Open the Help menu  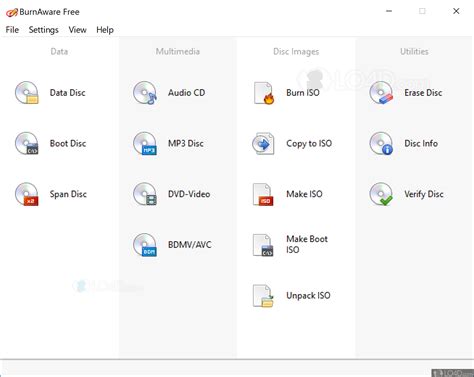click(105, 30)
